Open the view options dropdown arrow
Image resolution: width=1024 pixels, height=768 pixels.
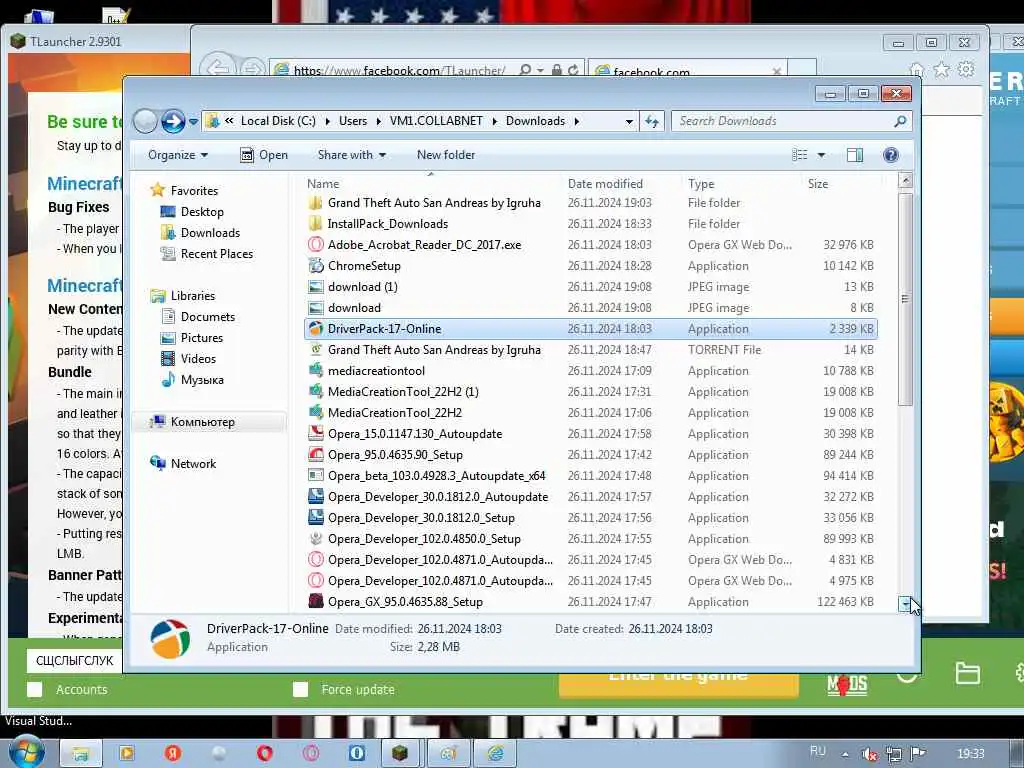coord(821,155)
